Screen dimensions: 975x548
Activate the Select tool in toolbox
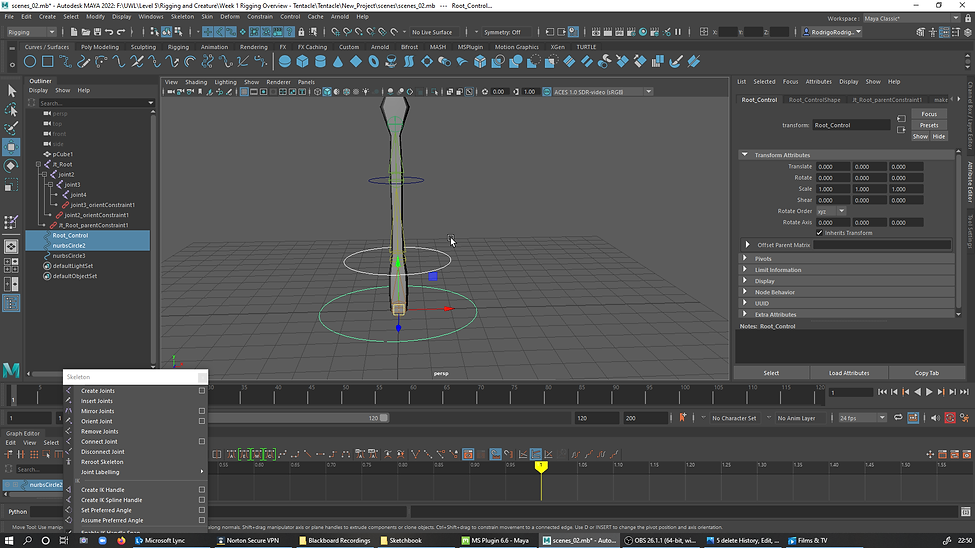tap(11, 91)
